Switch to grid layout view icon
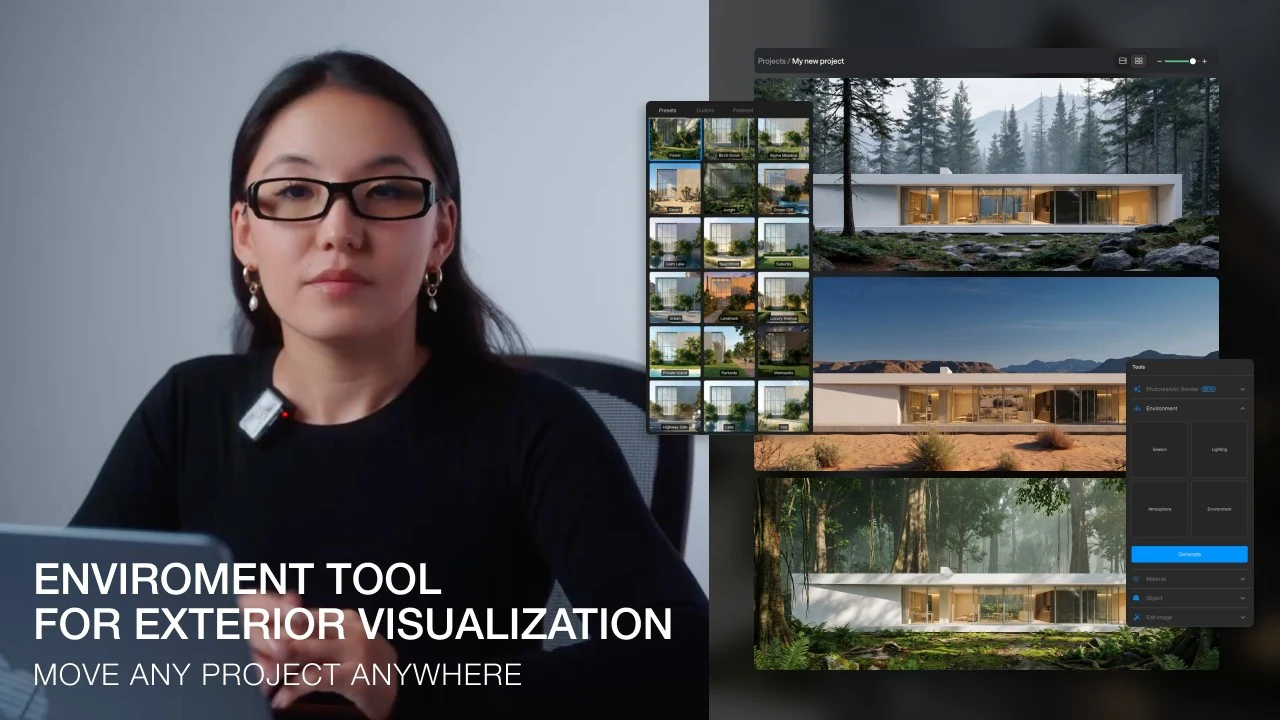 click(x=1138, y=61)
